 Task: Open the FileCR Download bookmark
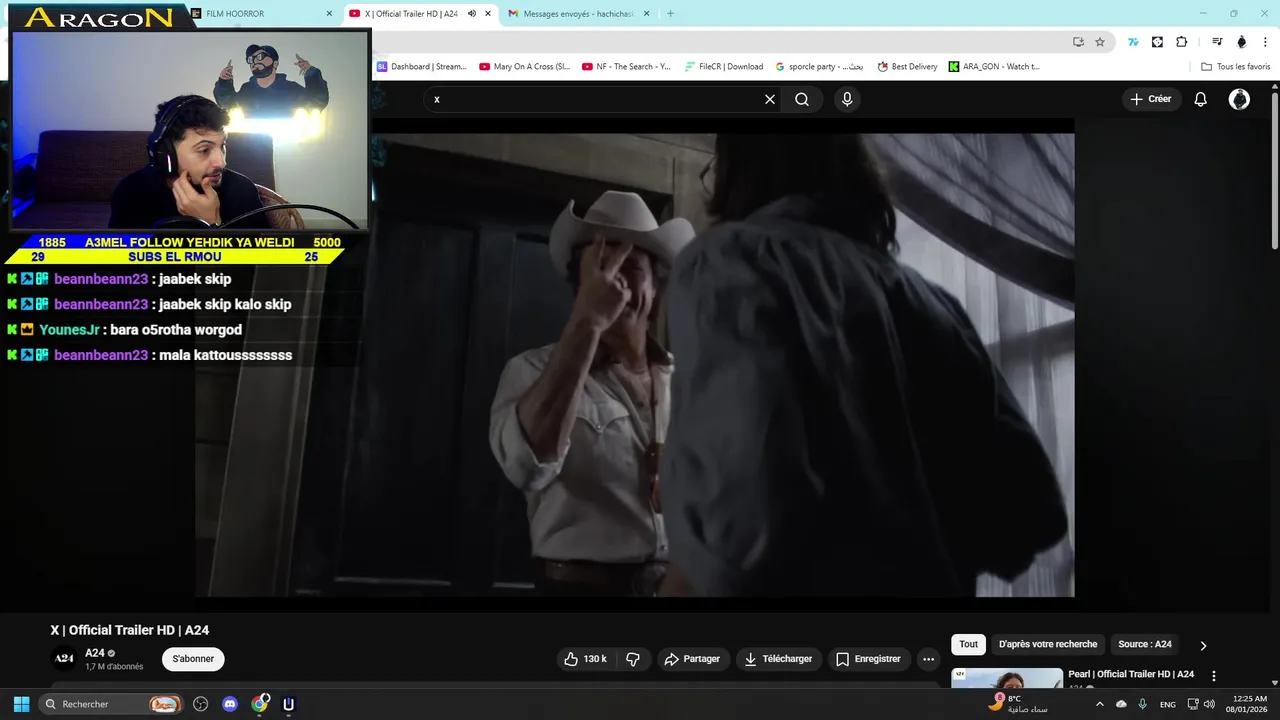(x=724, y=67)
